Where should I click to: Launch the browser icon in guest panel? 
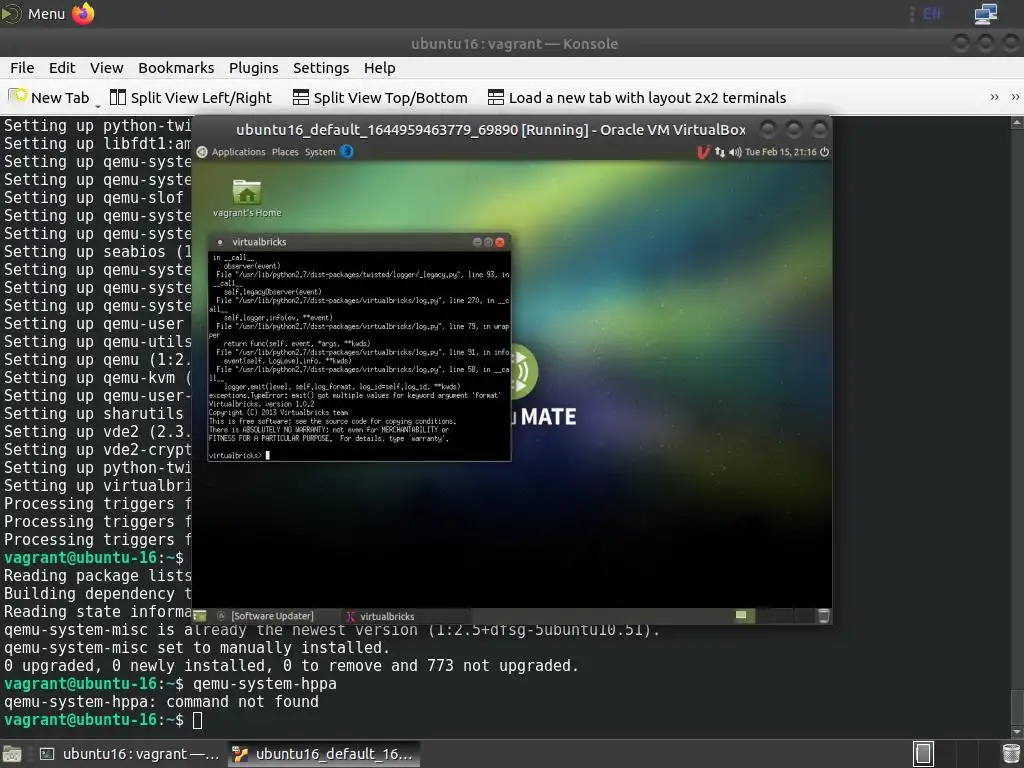[x=347, y=152]
